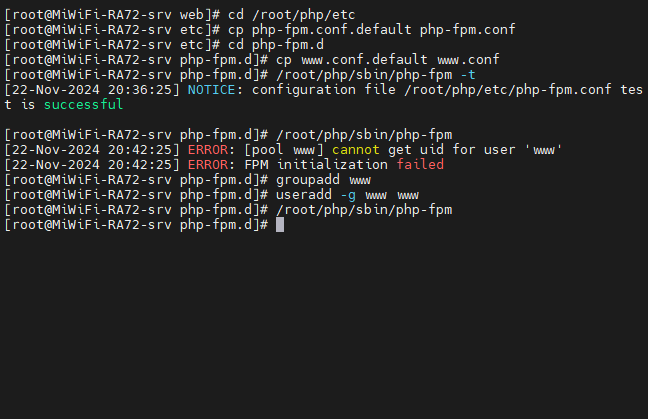Click the cyan '-g' option
Screen dimensions: 648x419
click(x=348, y=195)
